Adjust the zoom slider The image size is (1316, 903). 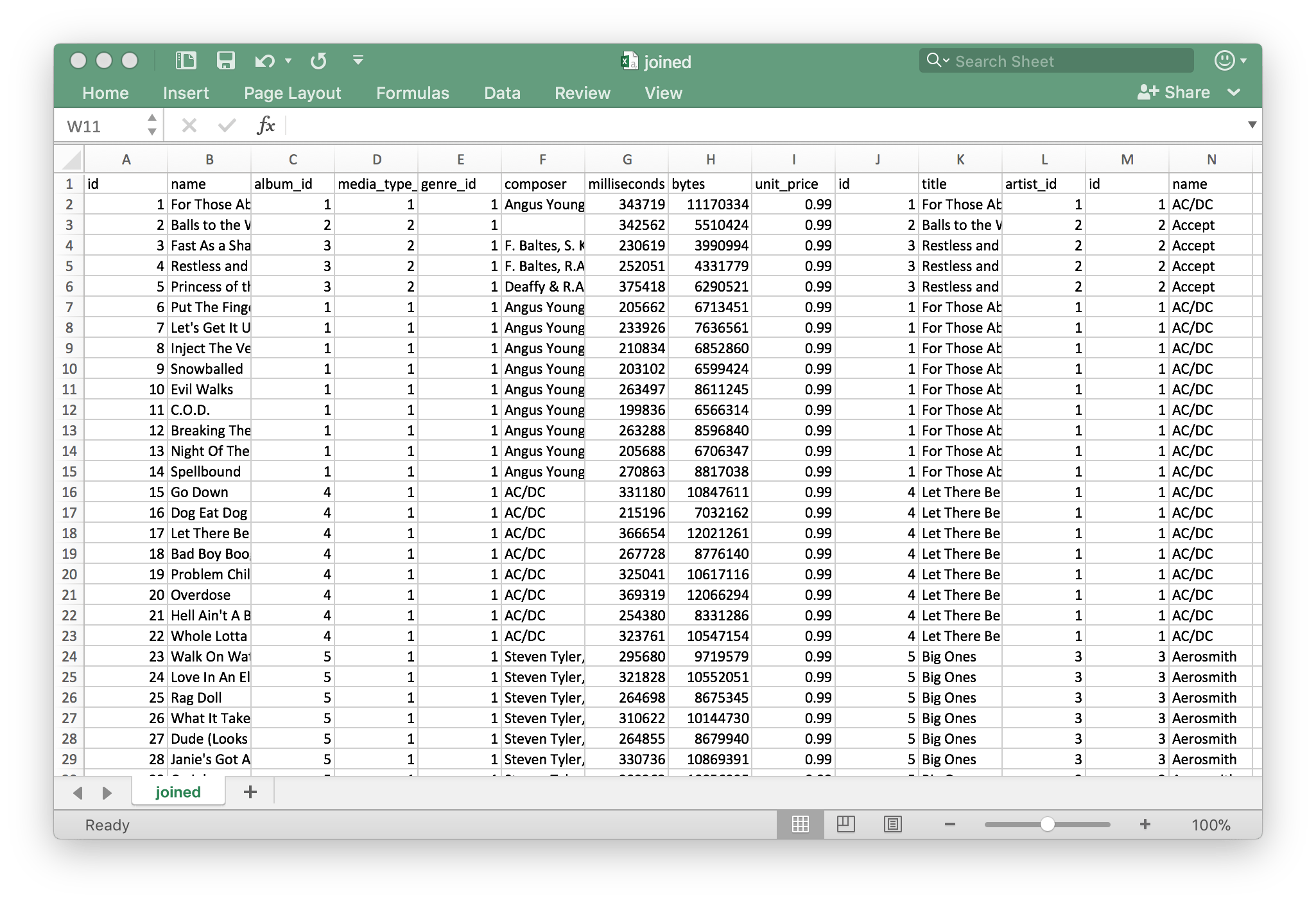coord(1048,825)
